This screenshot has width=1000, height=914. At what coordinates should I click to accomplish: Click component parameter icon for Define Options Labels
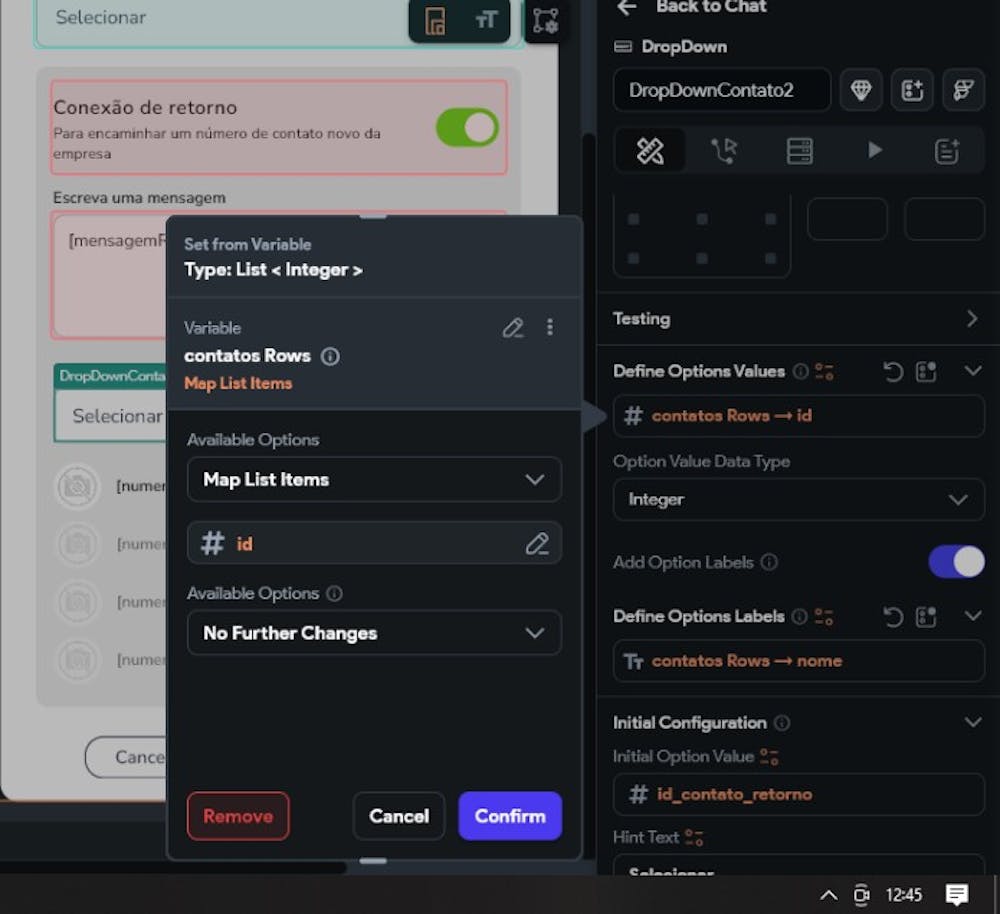pos(925,616)
